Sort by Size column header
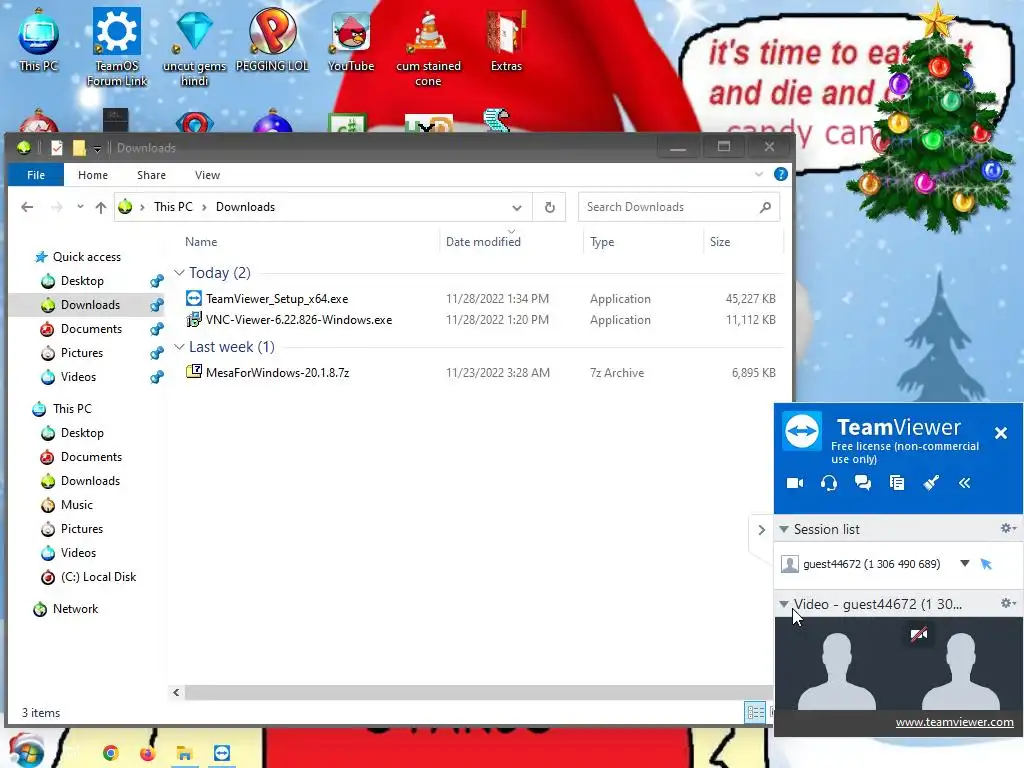Image resolution: width=1024 pixels, height=768 pixels. tap(720, 242)
